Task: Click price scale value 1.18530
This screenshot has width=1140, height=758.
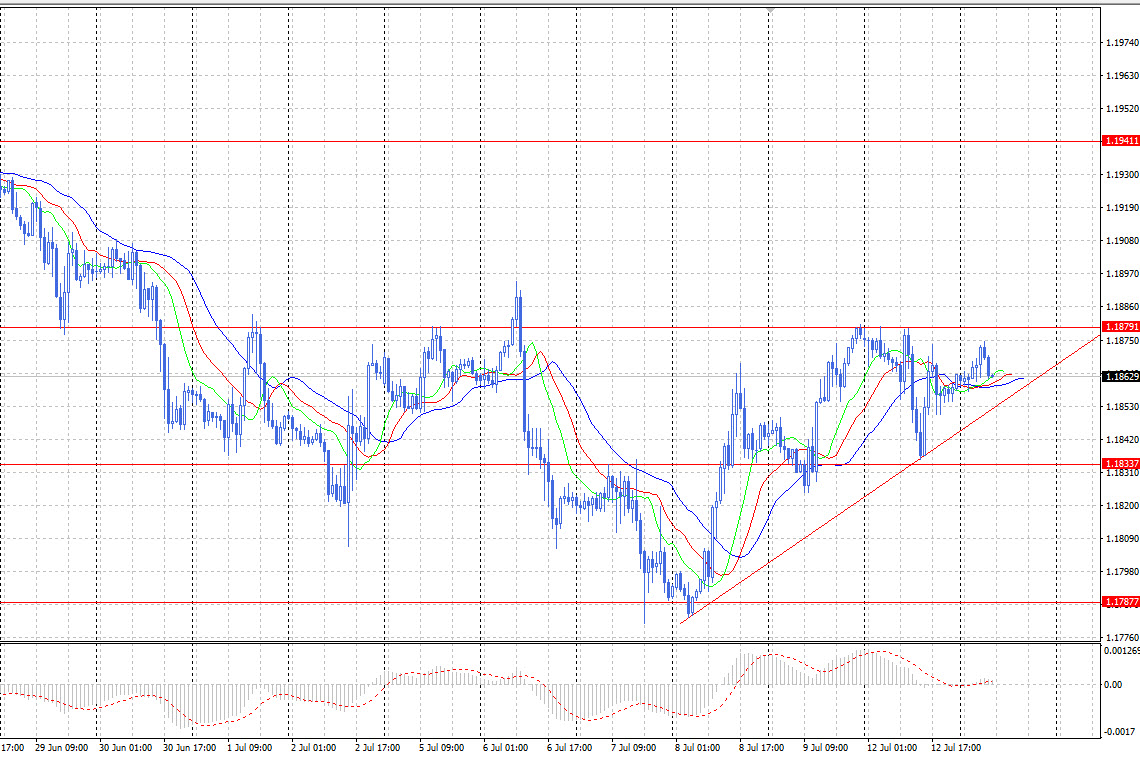Action: pyautogui.click(x=1122, y=406)
